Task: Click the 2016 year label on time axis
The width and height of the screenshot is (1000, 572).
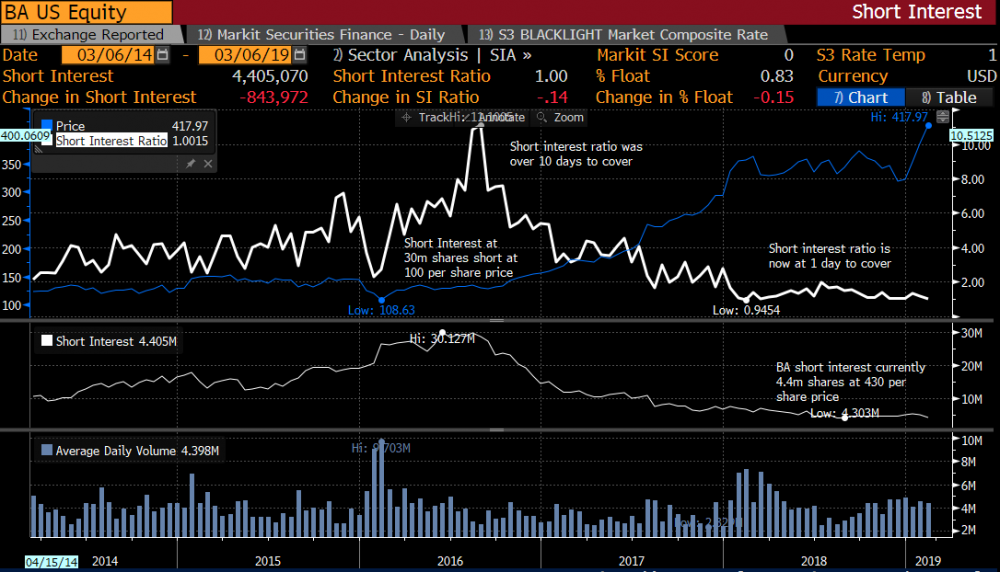Action: 450,561
